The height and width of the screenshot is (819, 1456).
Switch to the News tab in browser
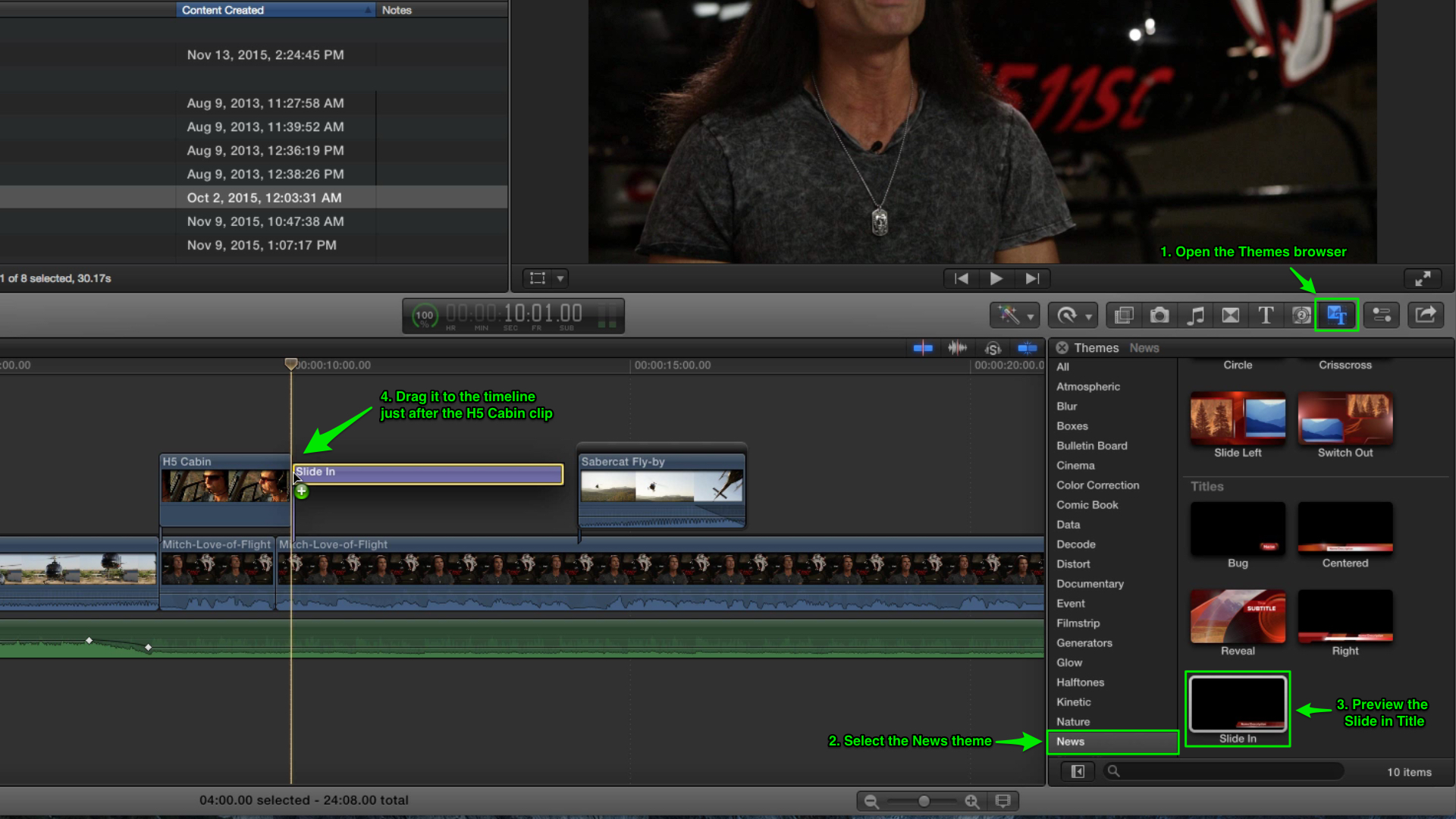point(1143,347)
